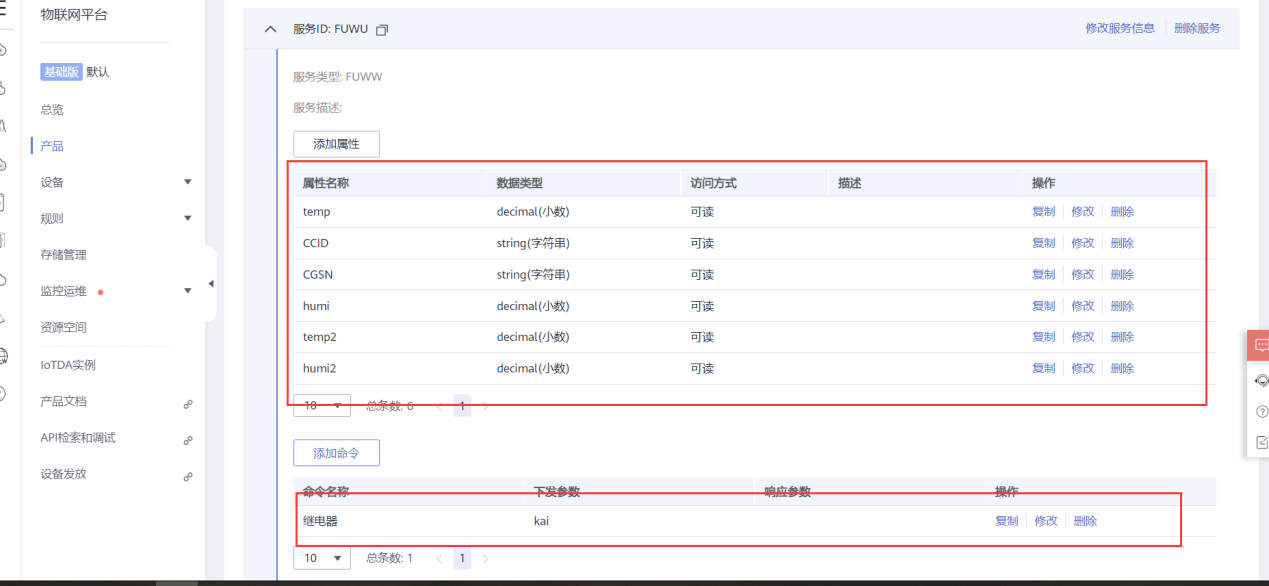Select page 1 in the commands table pagination

tap(462, 558)
